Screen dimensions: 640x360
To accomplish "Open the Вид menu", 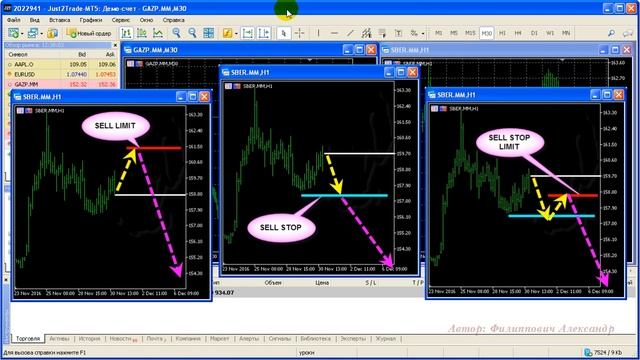I will pos(35,20).
